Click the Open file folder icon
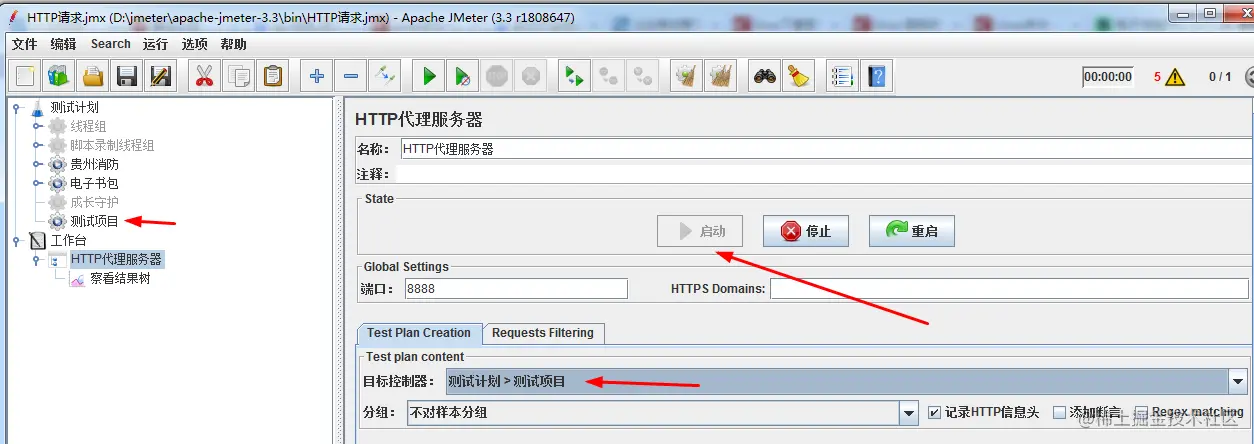The width and height of the screenshot is (1254, 444). pyautogui.click(x=93, y=76)
